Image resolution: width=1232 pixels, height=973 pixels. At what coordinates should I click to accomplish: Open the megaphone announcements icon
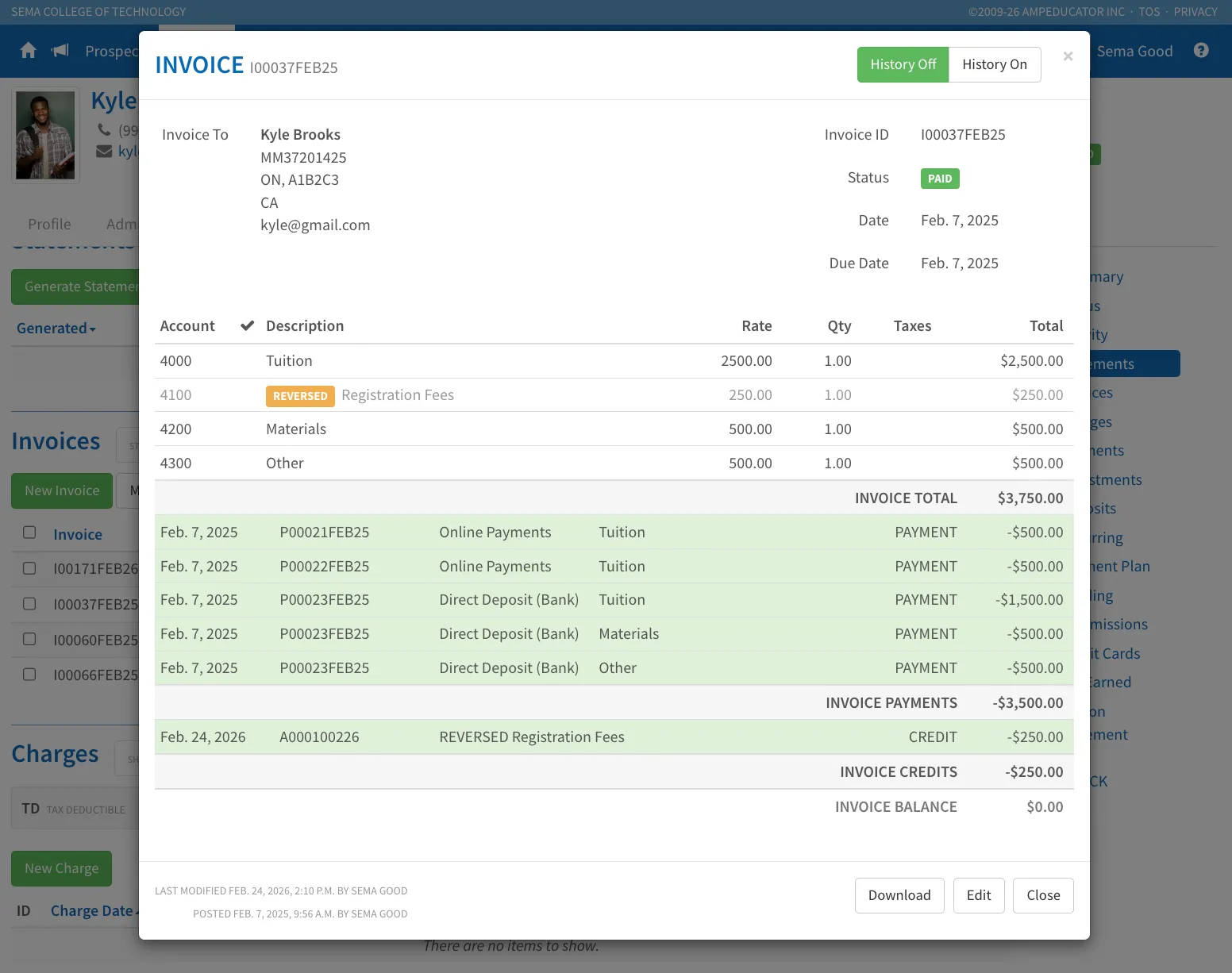(60, 51)
